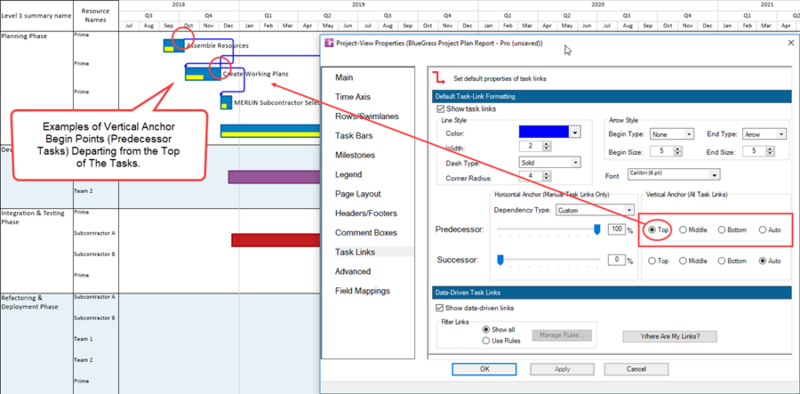Select Predecessor Bottom vertical anchor
800x394 pixels.
(x=721, y=230)
